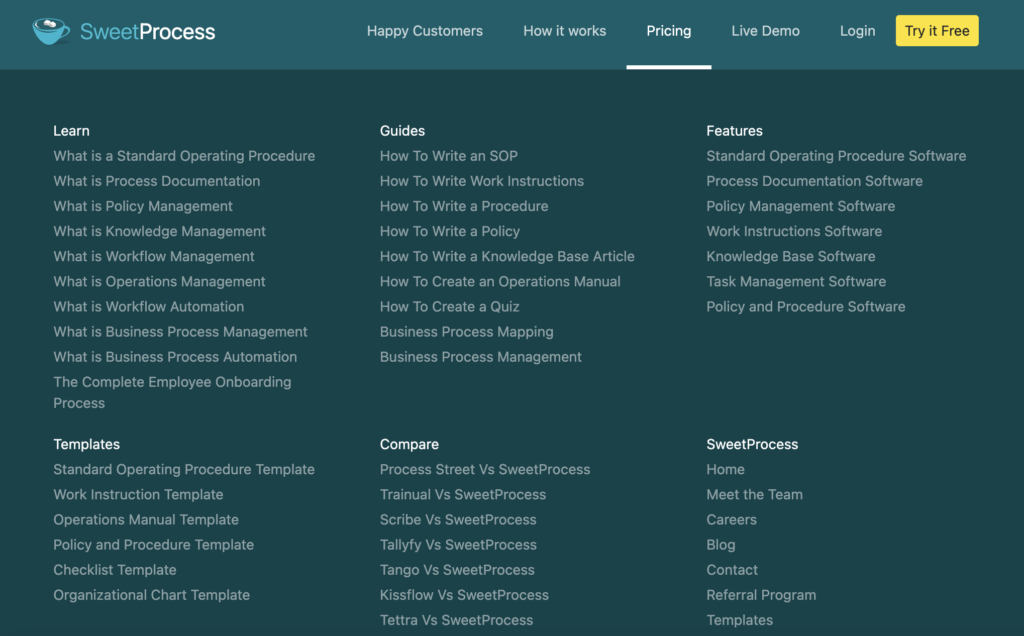Image resolution: width=1024 pixels, height=636 pixels.
Task: Open the Happy Customers page
Action: [x=424, y=31]
